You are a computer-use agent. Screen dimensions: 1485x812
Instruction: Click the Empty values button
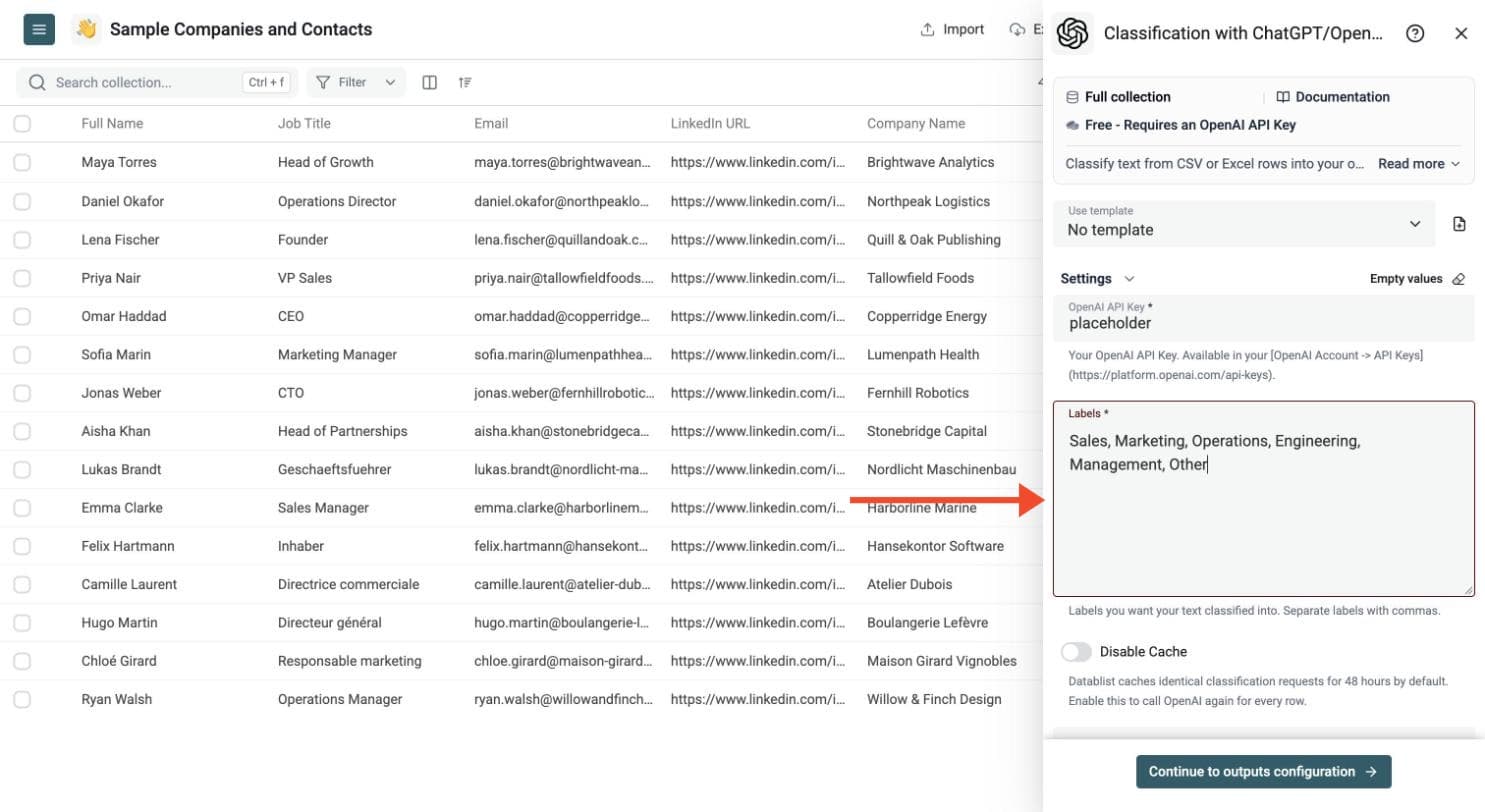[1417, 279]
